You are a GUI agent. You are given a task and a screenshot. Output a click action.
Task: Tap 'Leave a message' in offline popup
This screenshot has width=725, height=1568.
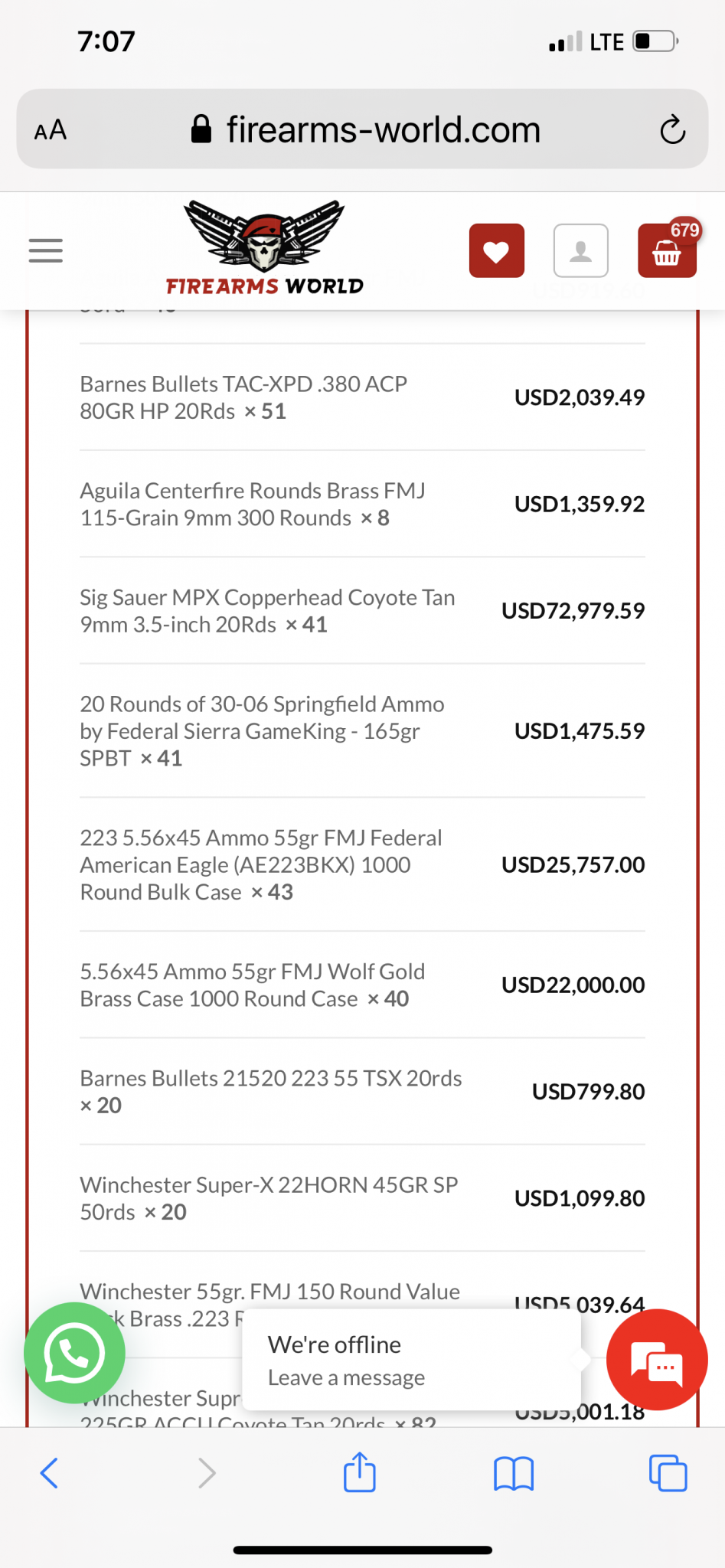point(346,1377)
